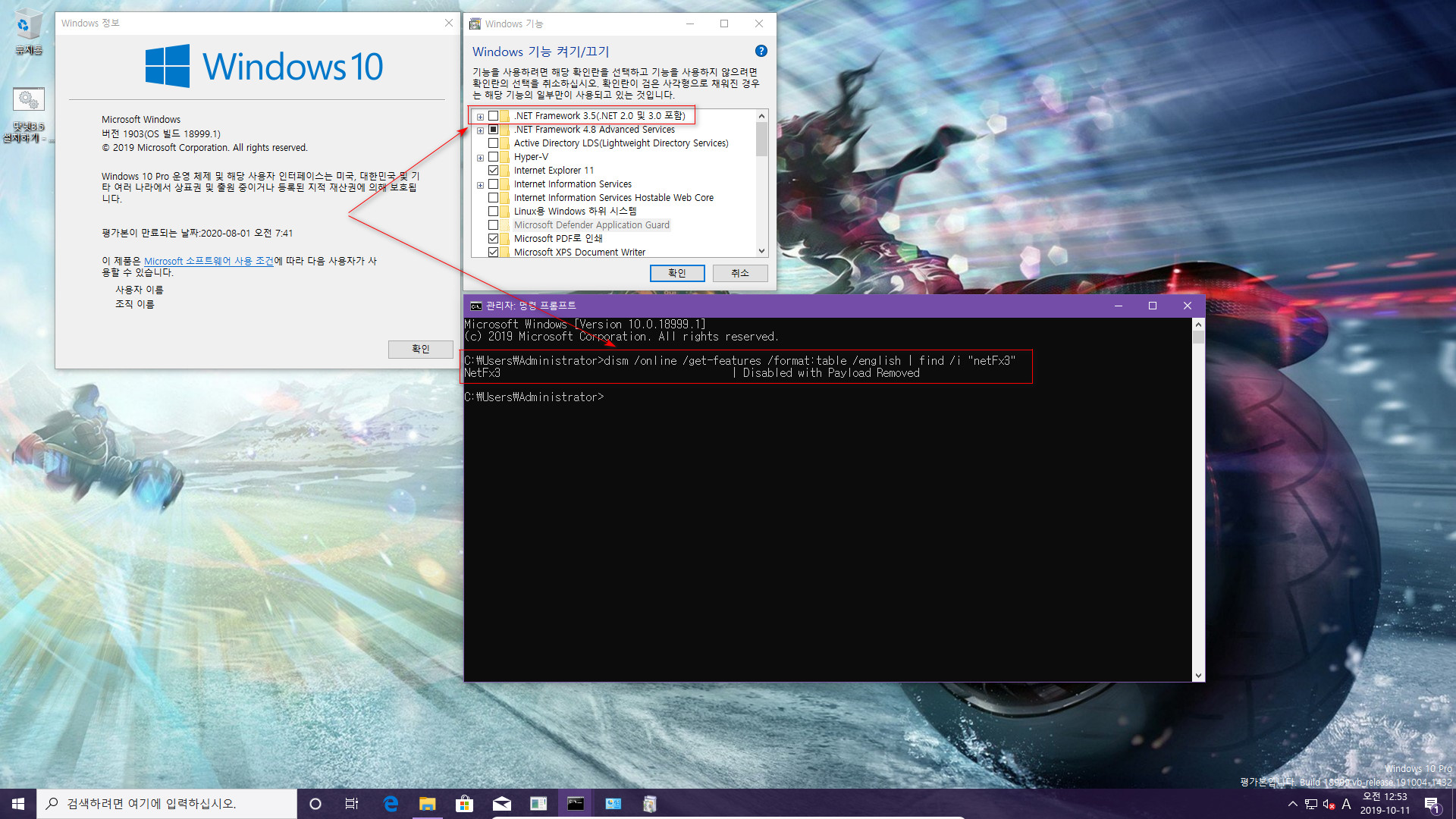The image size is (1456, 819).
Task: Click Command Prompt scroll-up arrow
Action: tap(1198, 325)
